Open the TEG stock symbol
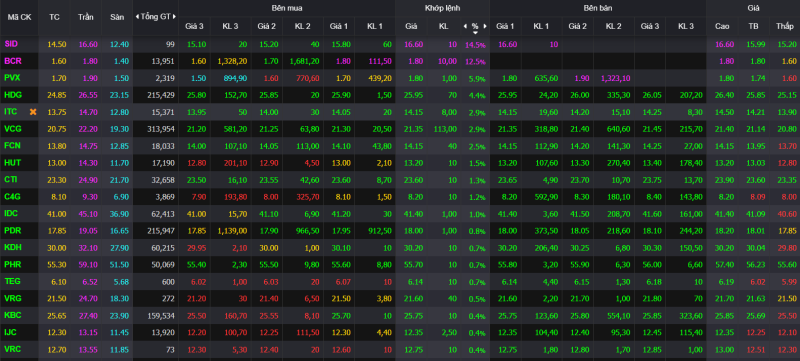 coord(13,281)
